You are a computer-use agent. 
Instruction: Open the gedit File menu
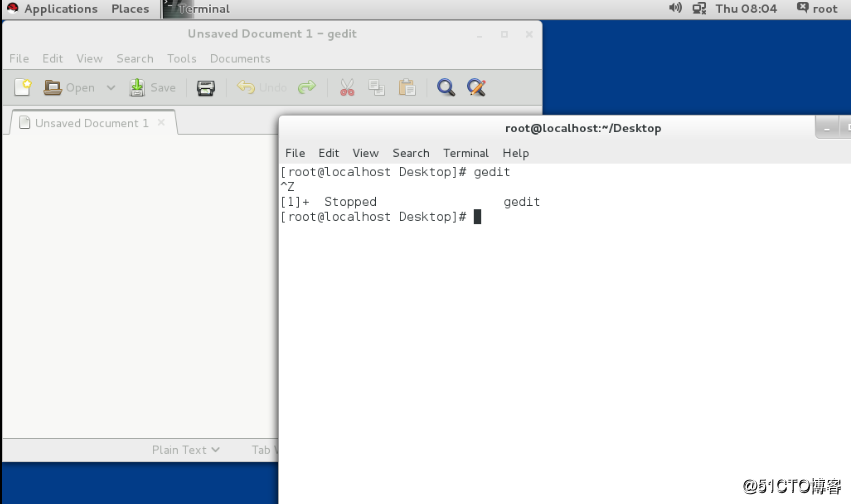click(x=19, y=59)
